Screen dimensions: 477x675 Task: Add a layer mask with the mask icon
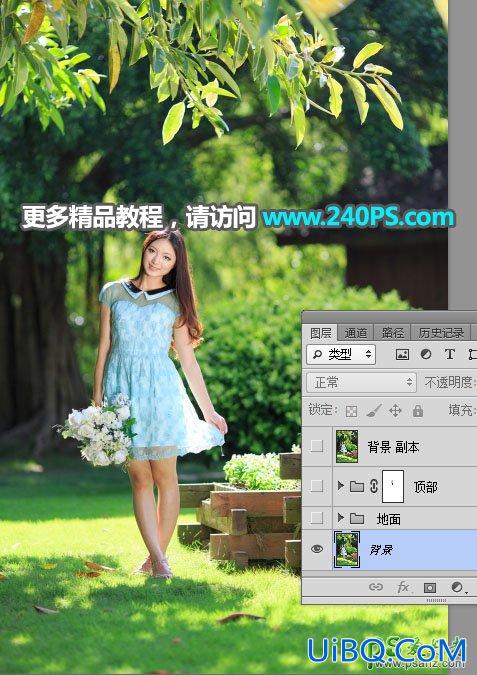pyautogui.click(x=430, y=587)
